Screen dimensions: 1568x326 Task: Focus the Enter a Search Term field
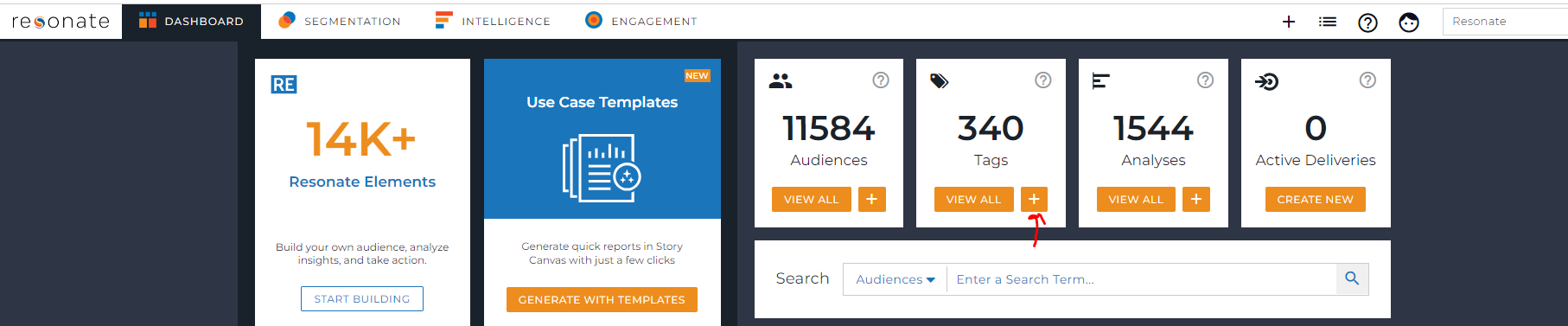(x=1141, y=279)
